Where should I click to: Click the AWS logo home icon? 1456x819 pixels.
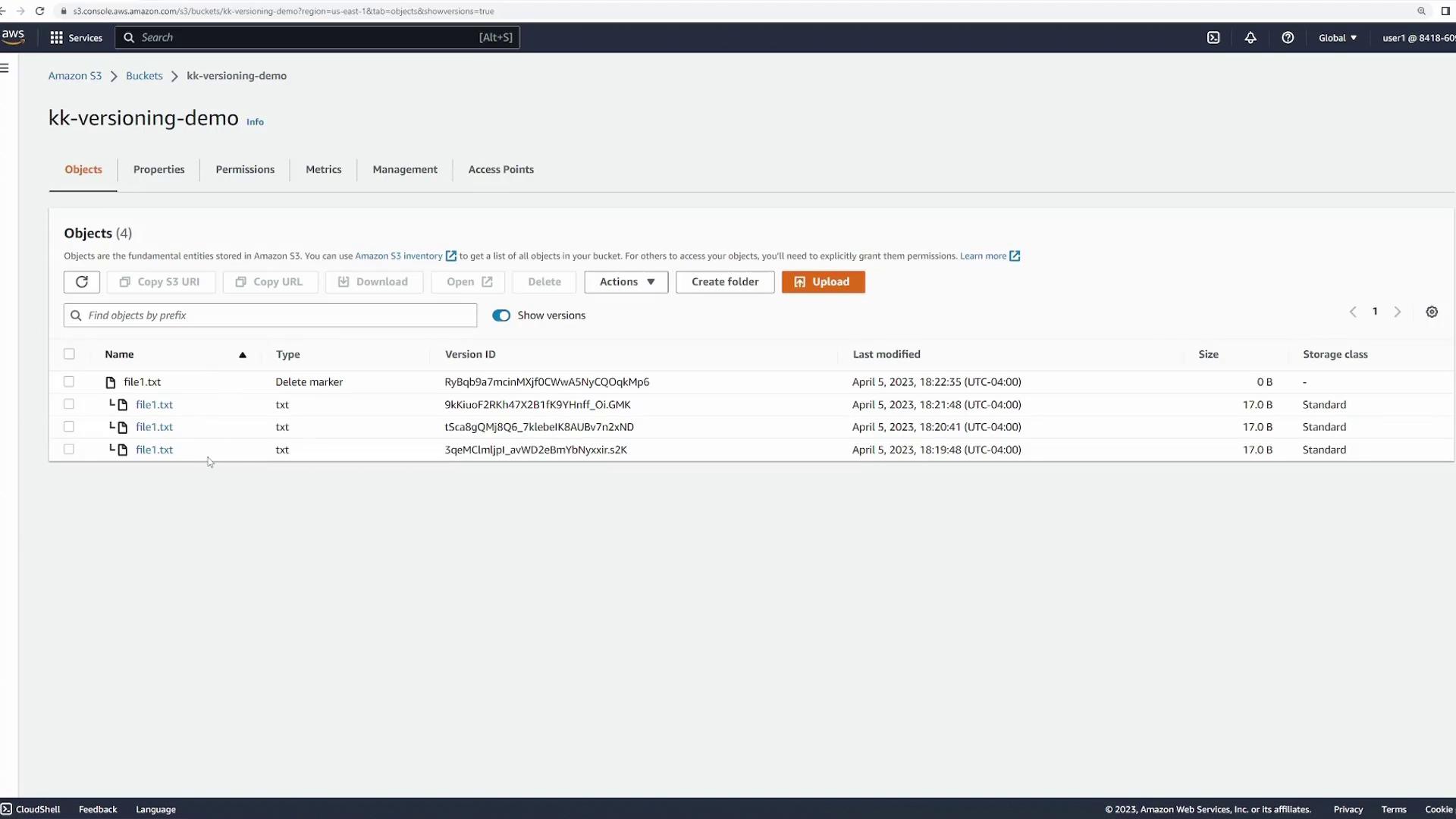[13, 36]
